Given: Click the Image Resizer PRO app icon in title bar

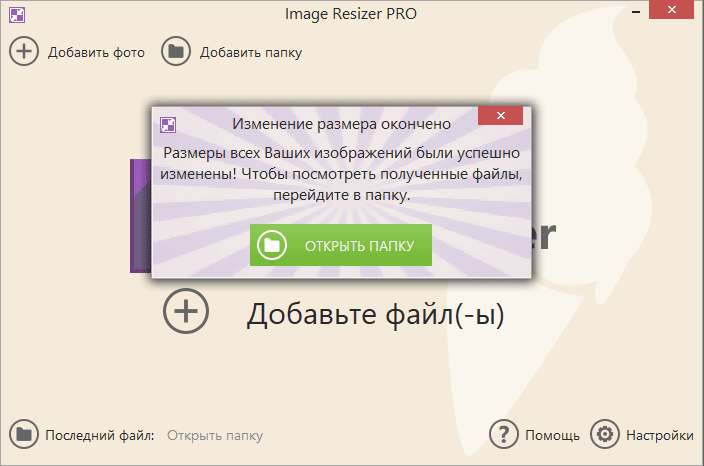Looking at the screenshot, I should pos(17,15).
